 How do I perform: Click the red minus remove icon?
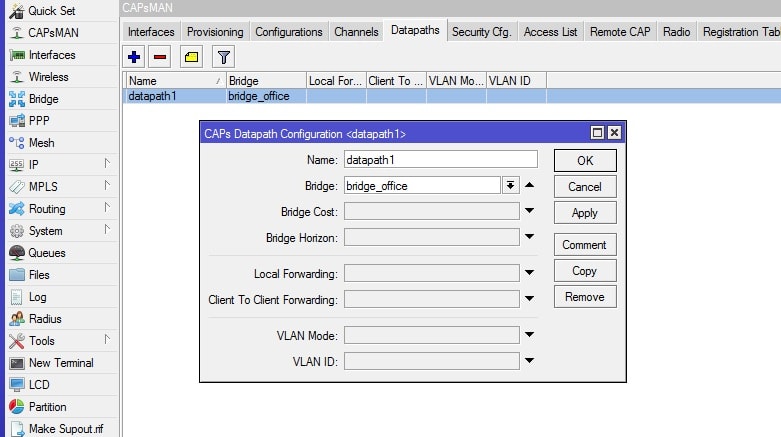point(159,57)
